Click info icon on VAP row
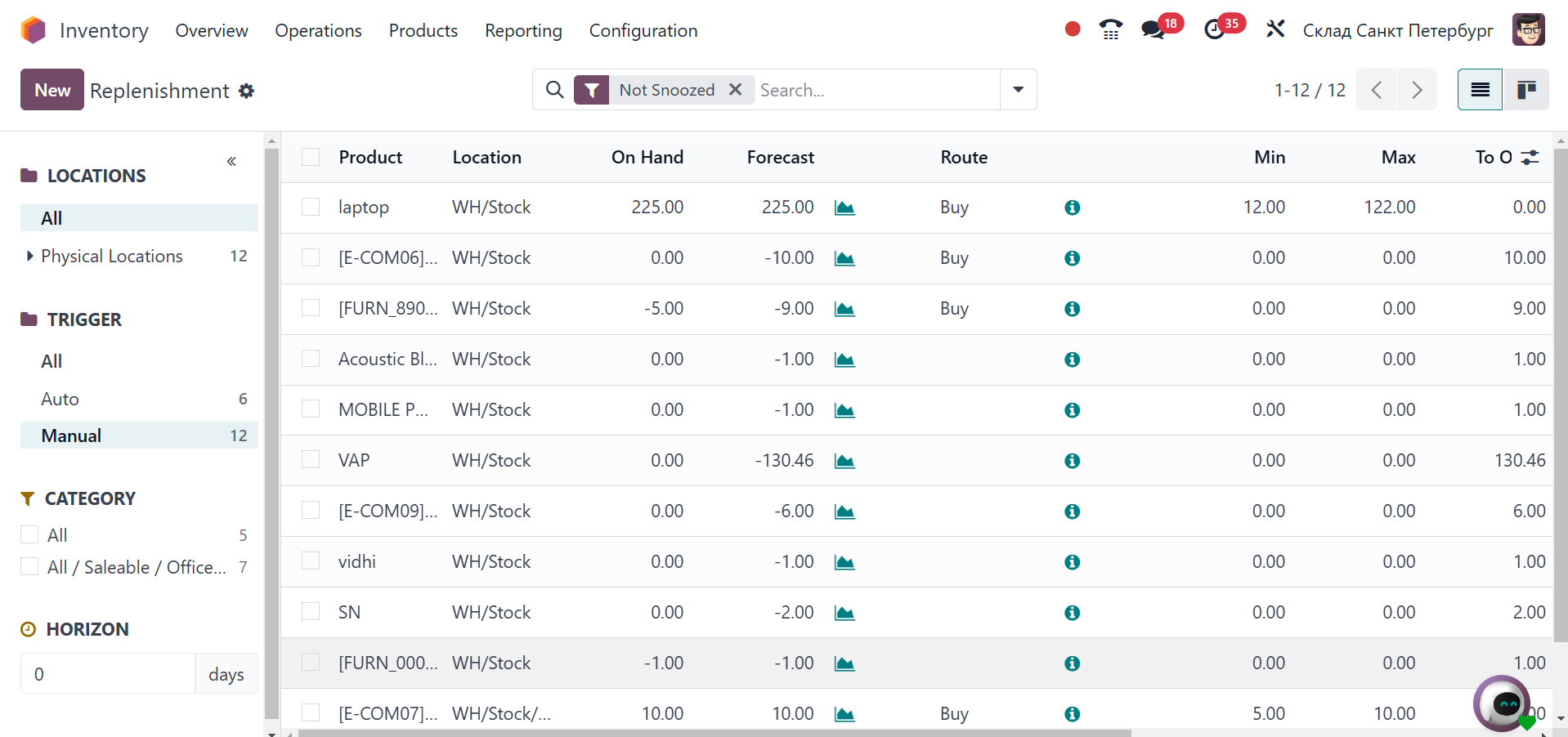This screenshot has width=1568, height=737. [x=1072, y=461]
